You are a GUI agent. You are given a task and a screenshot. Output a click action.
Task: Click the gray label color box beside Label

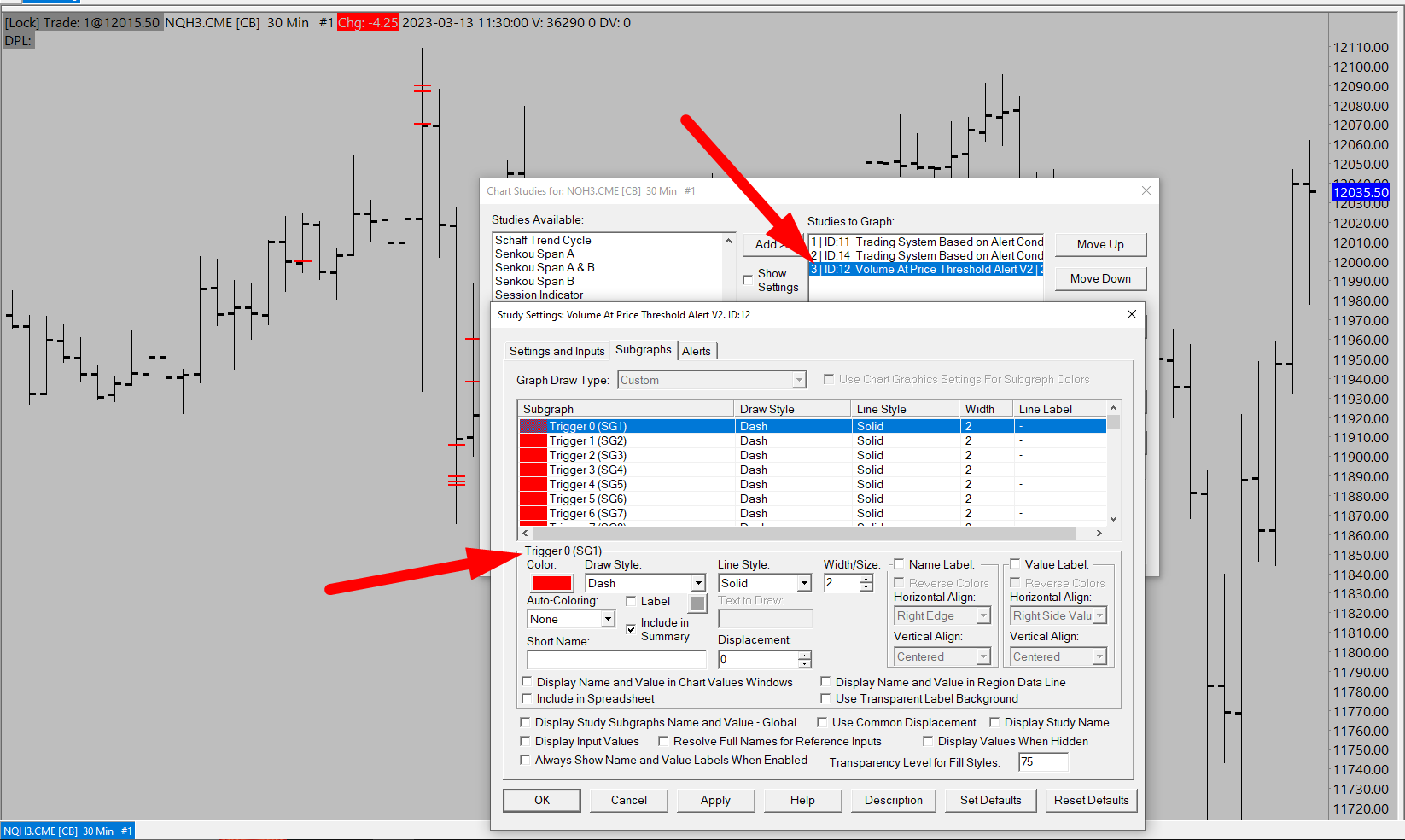(x=697, y=604)
